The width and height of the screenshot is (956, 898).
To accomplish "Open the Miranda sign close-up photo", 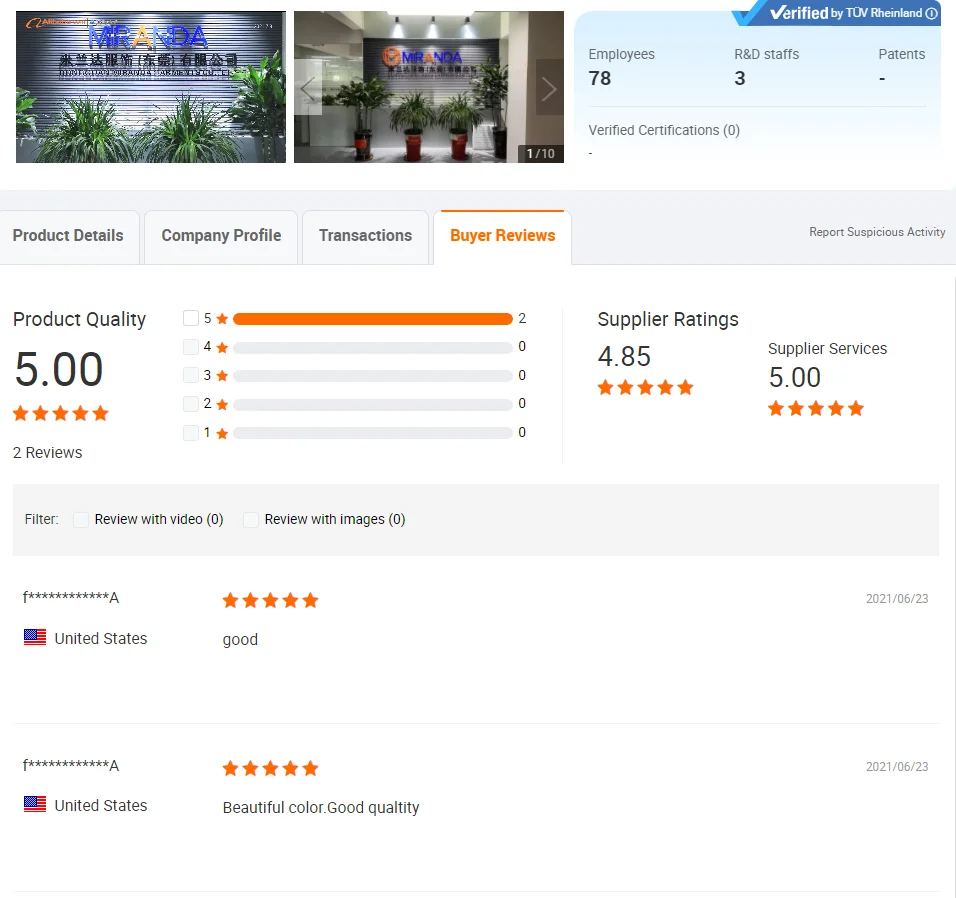I will pyautogui.click(x=151, y=87).
